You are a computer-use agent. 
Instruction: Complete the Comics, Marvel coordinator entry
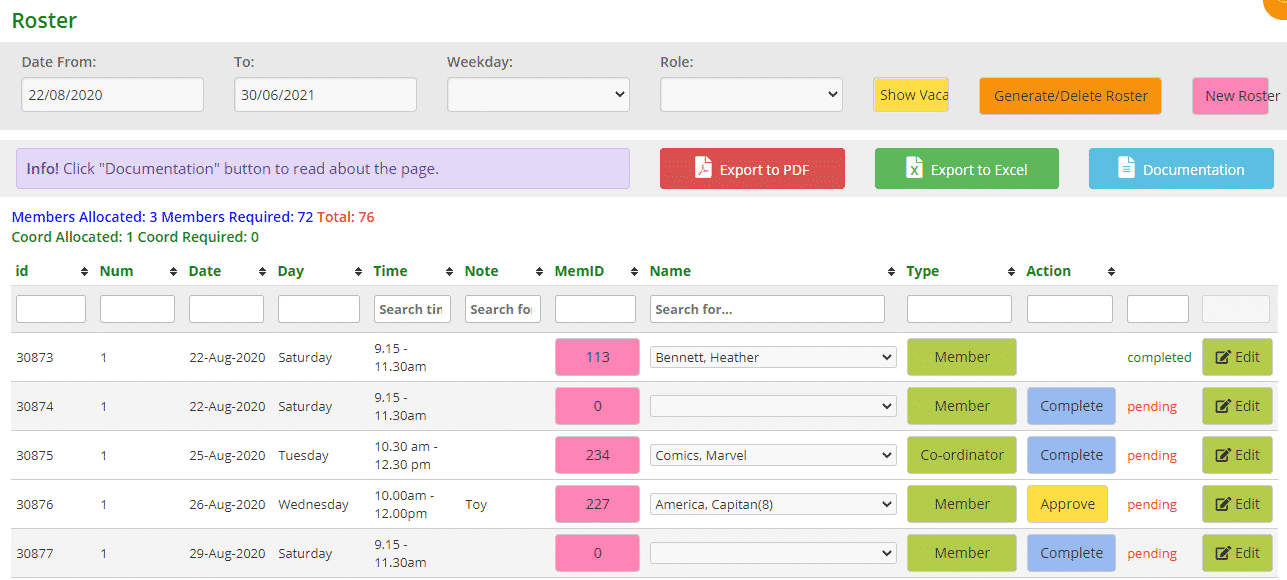1071,455
